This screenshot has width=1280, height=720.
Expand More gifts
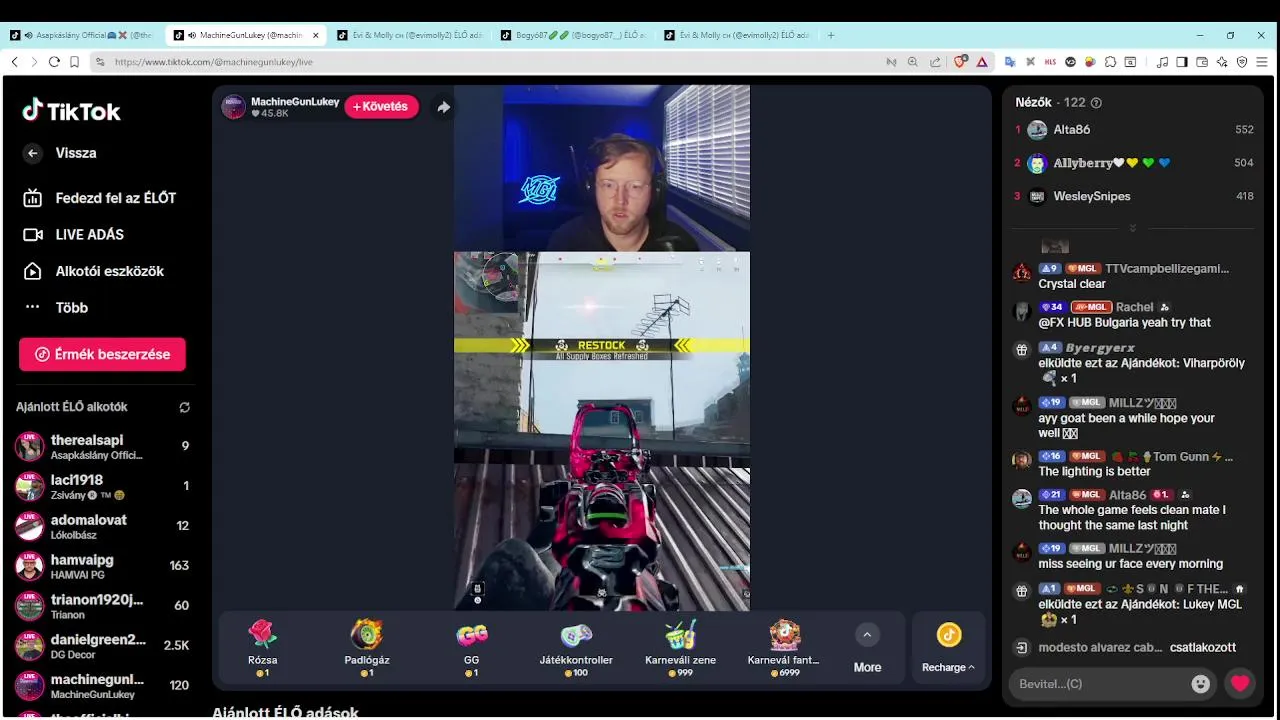tap(867, 648)
